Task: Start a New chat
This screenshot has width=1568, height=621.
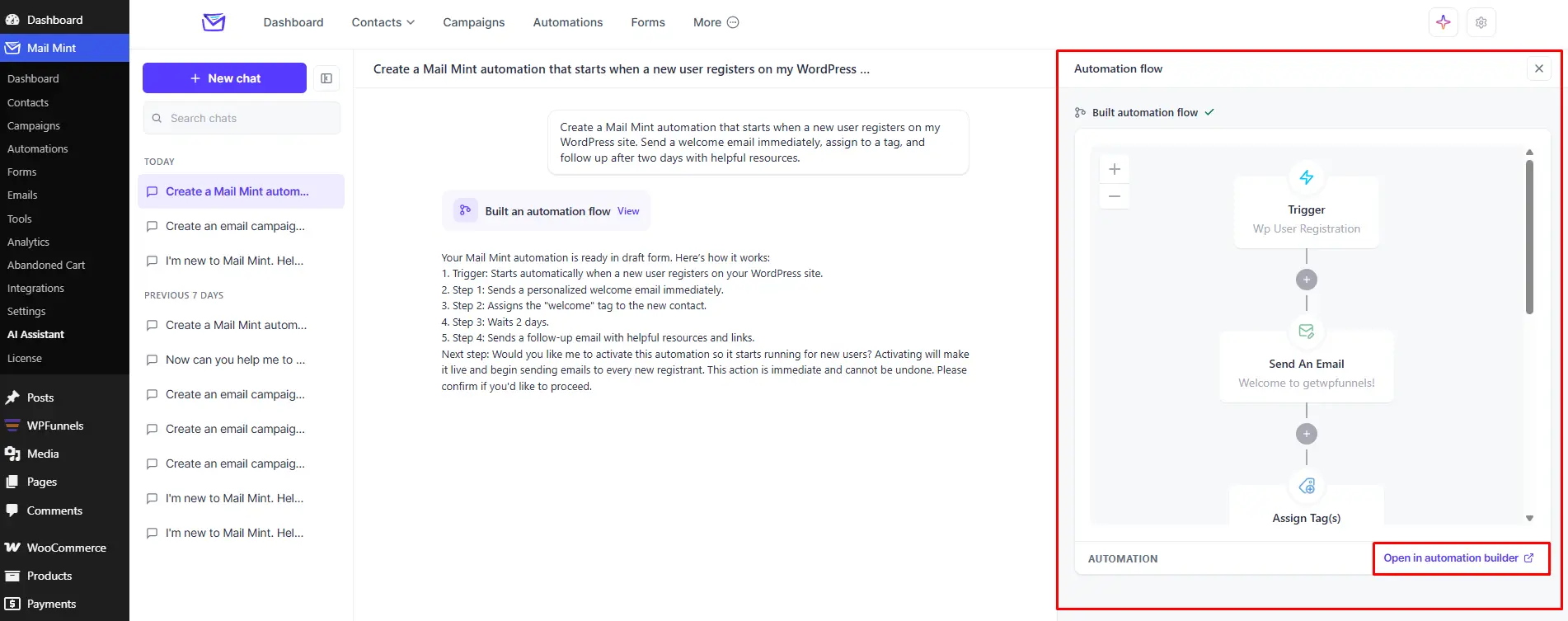Action: 224,78
